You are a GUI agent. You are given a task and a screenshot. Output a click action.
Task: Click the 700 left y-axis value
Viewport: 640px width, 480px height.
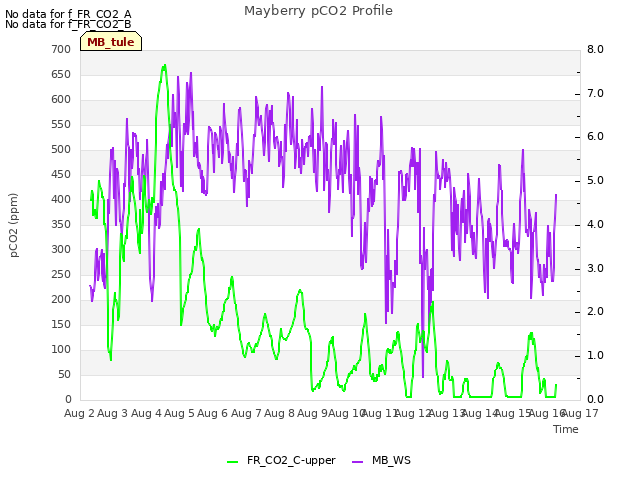61,49
